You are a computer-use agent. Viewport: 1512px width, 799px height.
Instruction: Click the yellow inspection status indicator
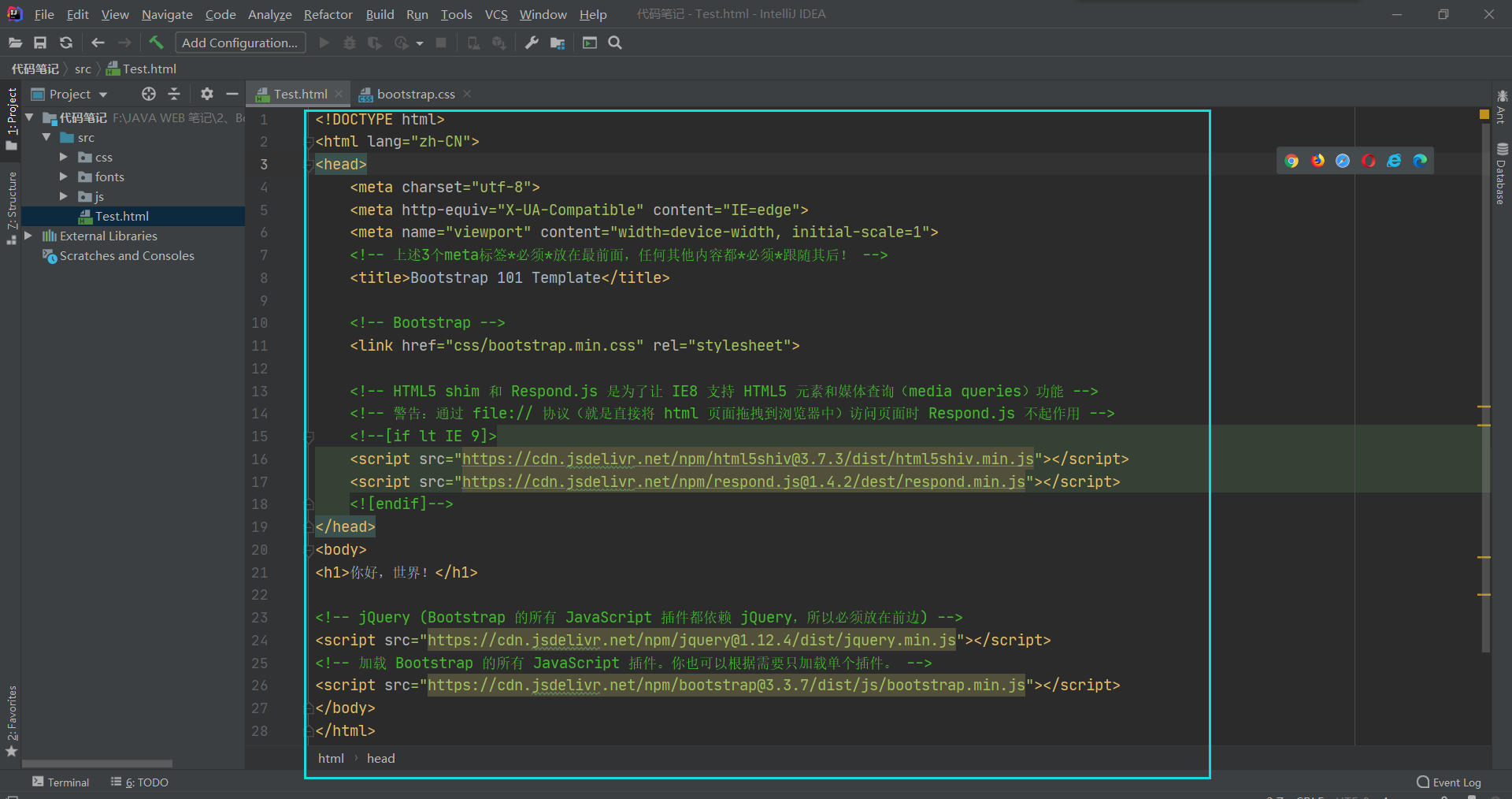coord(1484,115)
